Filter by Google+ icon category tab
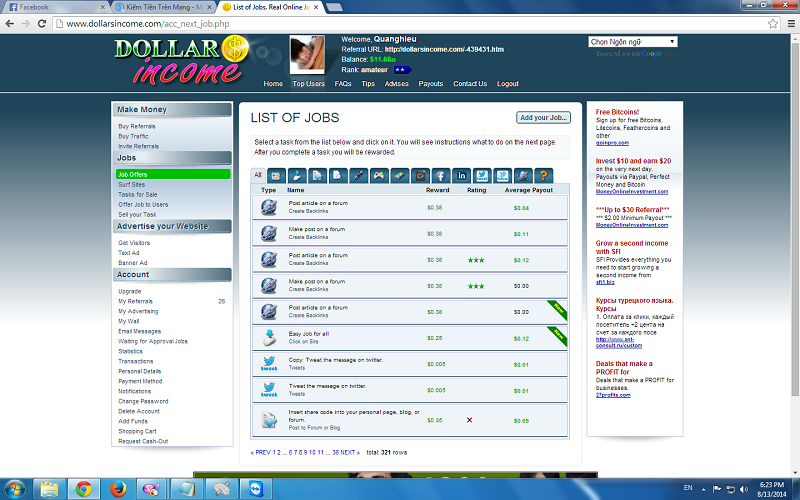 click(420, 176)
